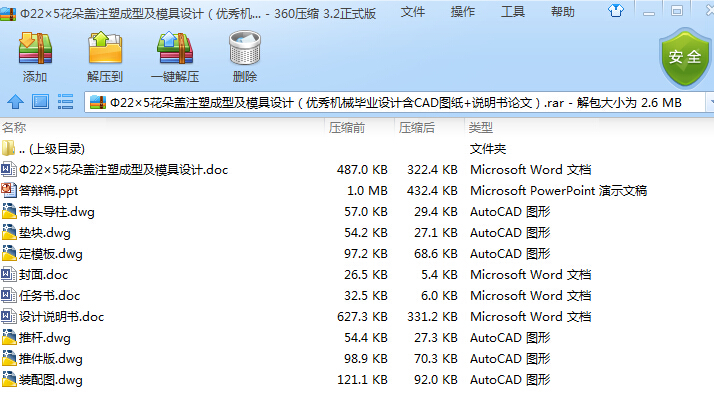Click the Word icon of 设计说明书.doc
The image size is (714, 399).
(x=8, y=316)
